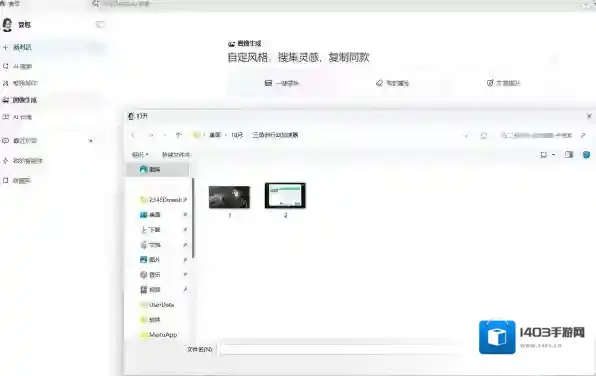Toggle the preview pane in the Open dialog
Screen dimensions: 596x376
[x=569, y=155]
